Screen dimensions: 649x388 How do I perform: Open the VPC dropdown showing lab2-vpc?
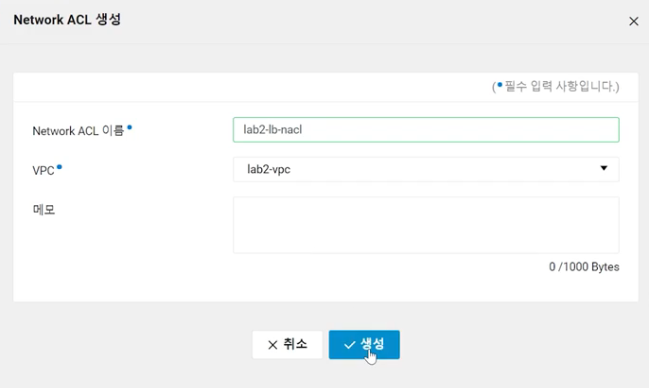click(x=426, y=169)
